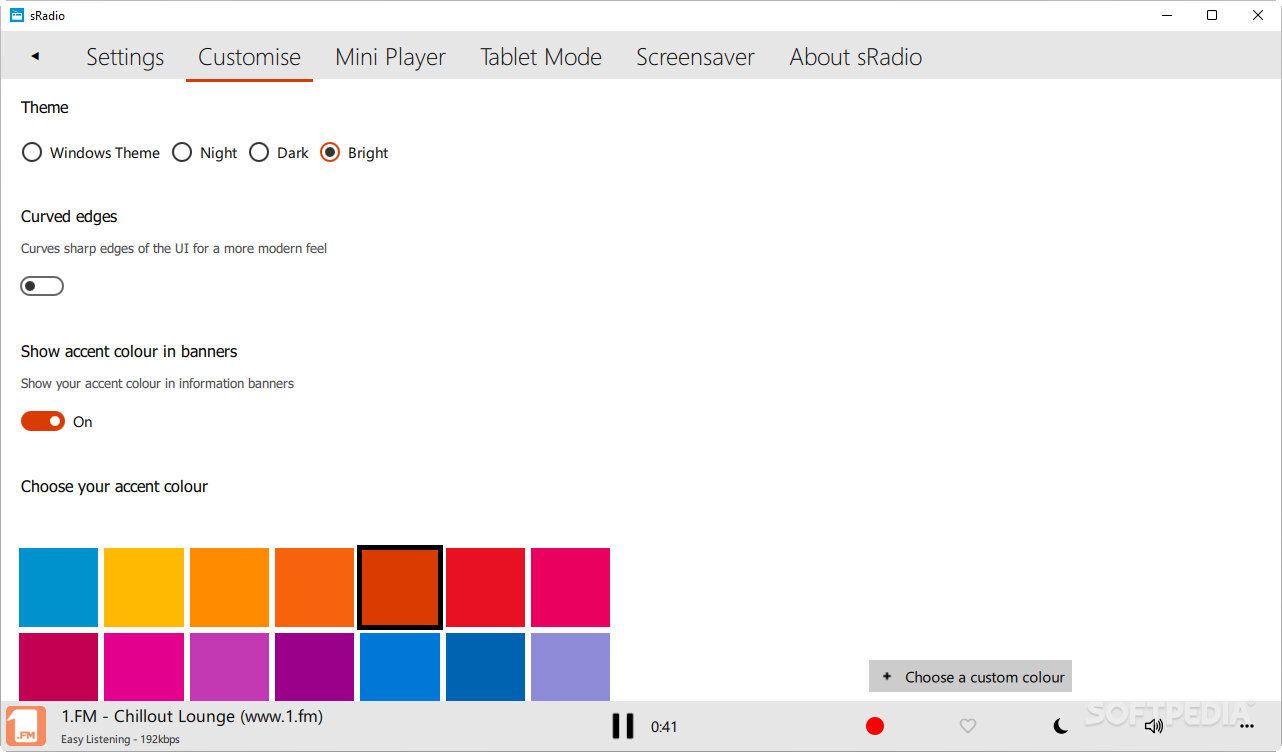Click the sRadio app icon in title bar

click(x=17, y=15)
